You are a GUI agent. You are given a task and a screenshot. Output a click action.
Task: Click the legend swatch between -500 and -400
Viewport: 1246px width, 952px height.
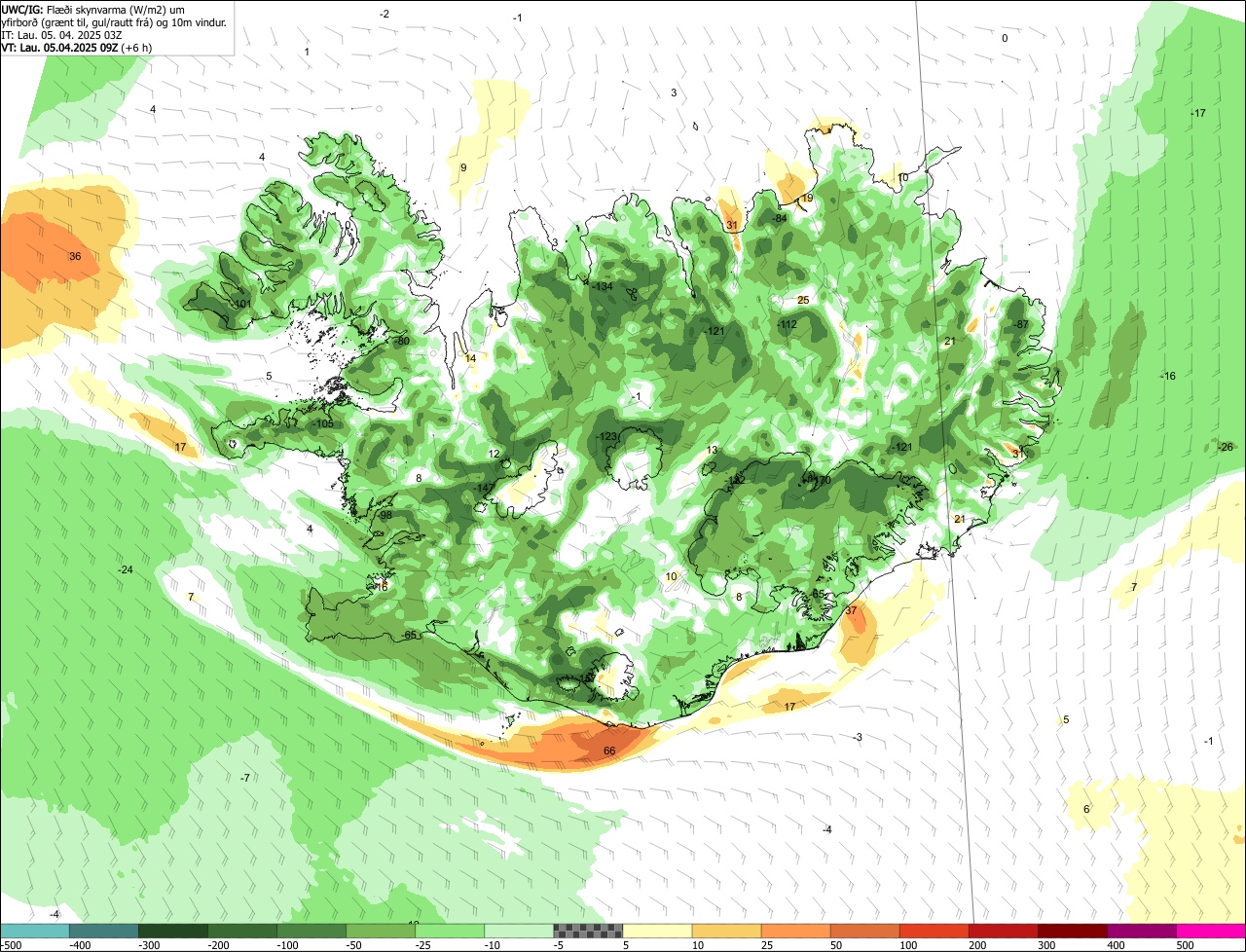35,932
